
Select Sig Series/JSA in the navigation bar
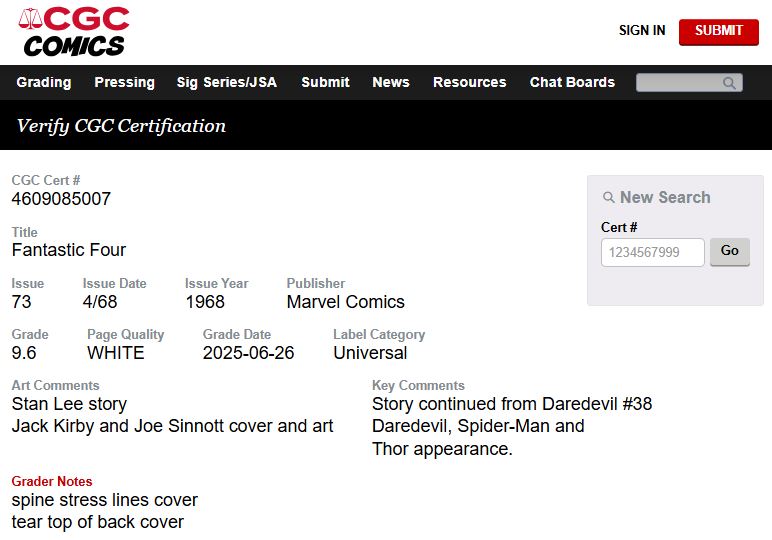click(x=226, y=83)
